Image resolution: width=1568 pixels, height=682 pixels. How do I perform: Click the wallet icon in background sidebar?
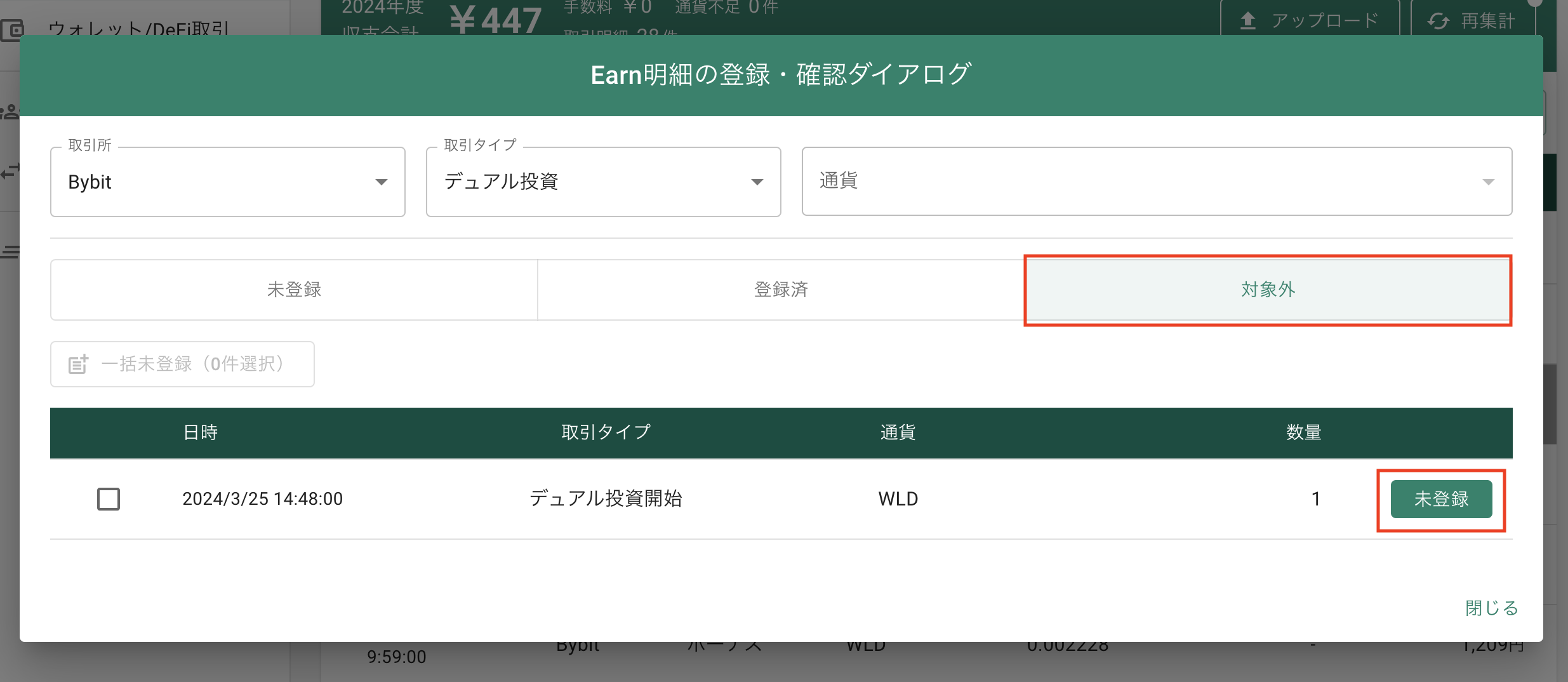click(13, 29)
